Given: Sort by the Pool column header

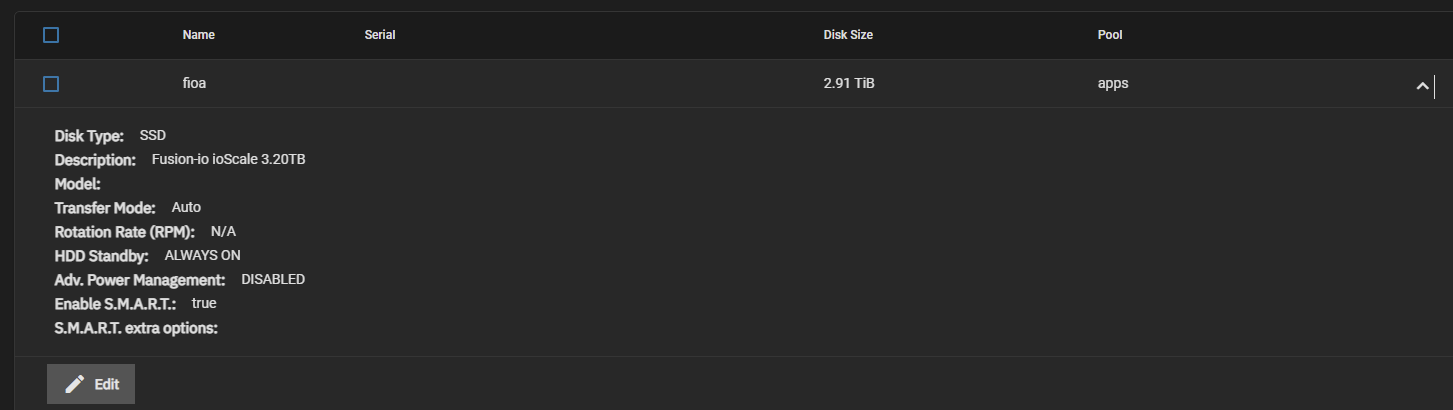Looking at the screenshot, I should tap(1110, 35).
